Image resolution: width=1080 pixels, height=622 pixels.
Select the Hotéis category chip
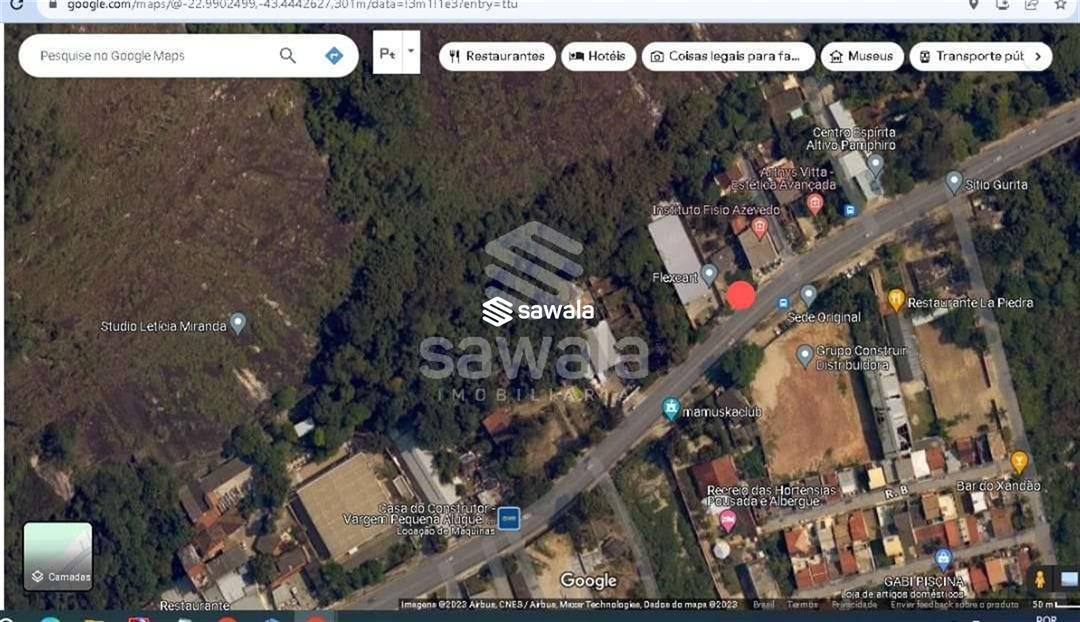click(x=598, y=56)
